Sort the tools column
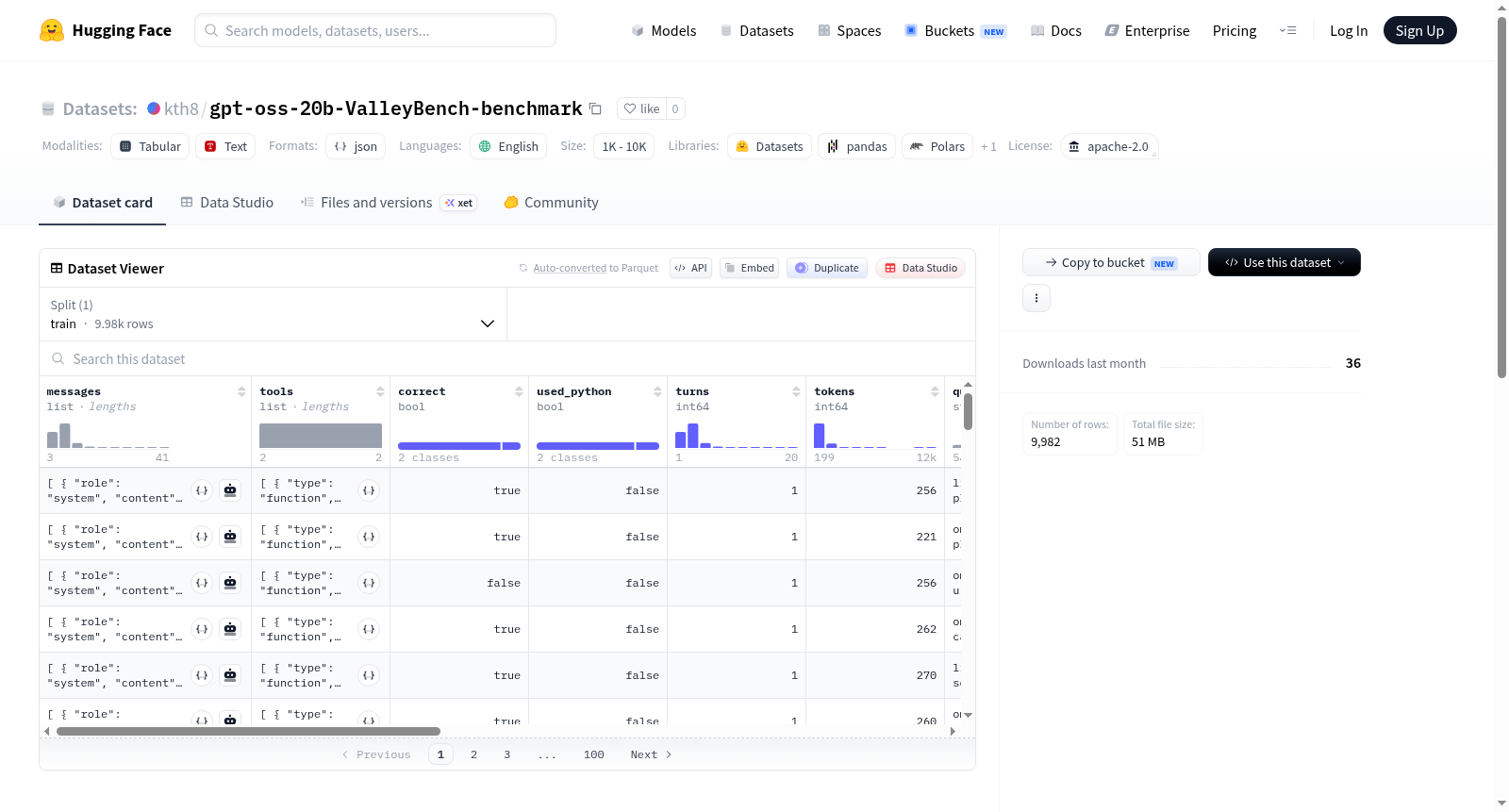 (x=380, y=391)
